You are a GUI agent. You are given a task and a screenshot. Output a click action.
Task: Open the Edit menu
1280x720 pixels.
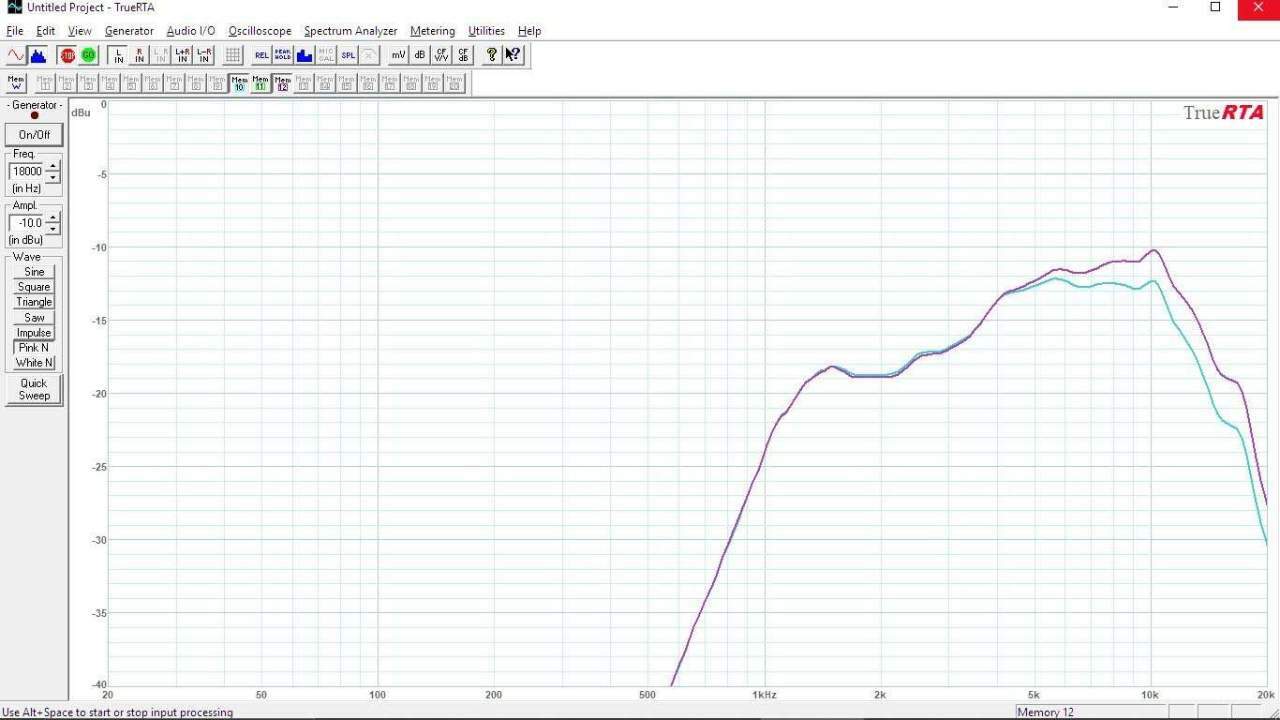(x=46, y=31)
